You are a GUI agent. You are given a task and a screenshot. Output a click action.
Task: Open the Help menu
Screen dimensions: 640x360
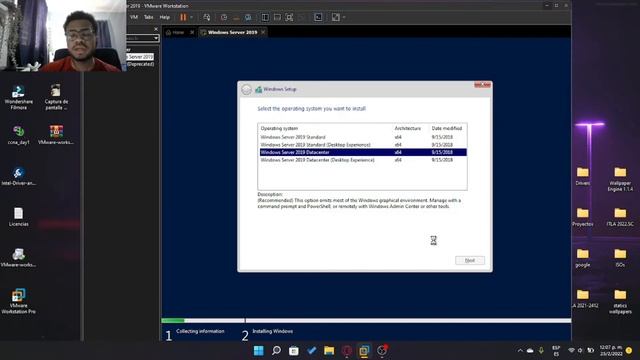point(164,17)
